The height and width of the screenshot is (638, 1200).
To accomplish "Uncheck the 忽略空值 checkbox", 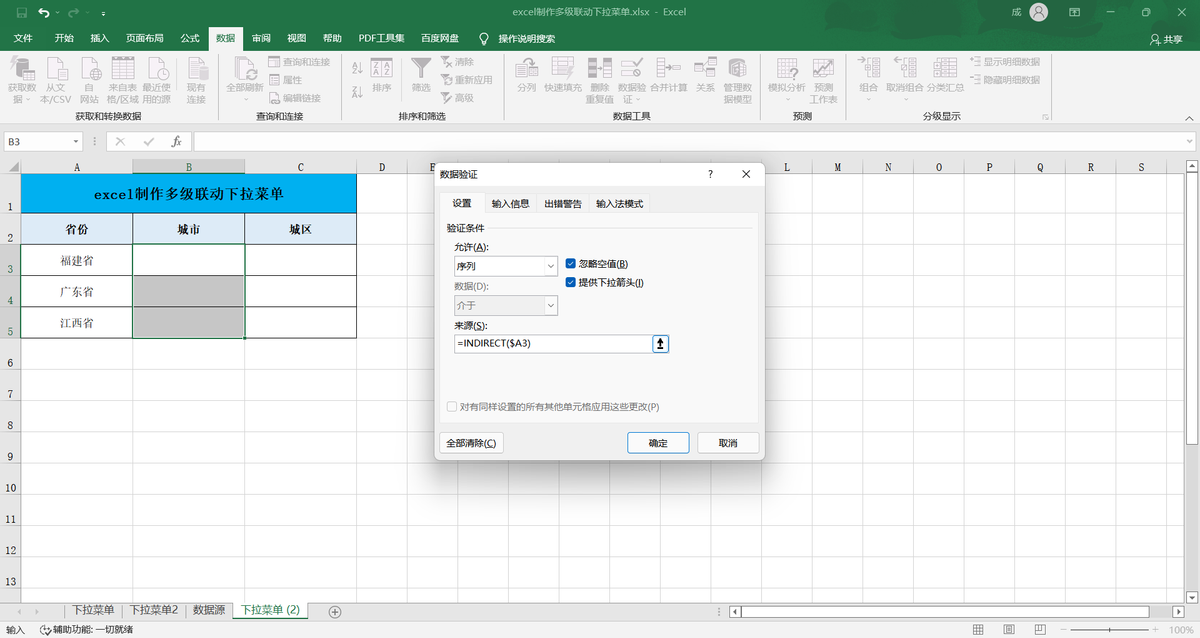I will point(571,264).
